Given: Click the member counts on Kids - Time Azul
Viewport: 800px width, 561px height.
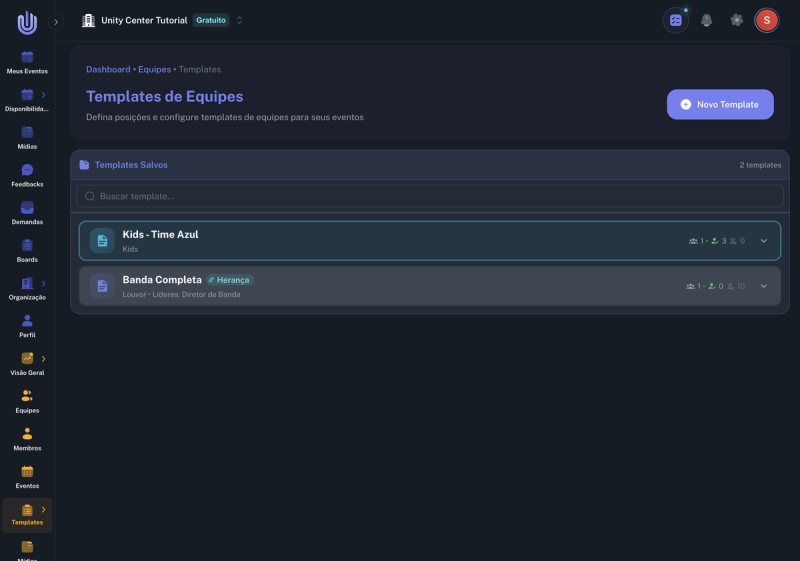Looking at the screenshot, I should 717,241.
